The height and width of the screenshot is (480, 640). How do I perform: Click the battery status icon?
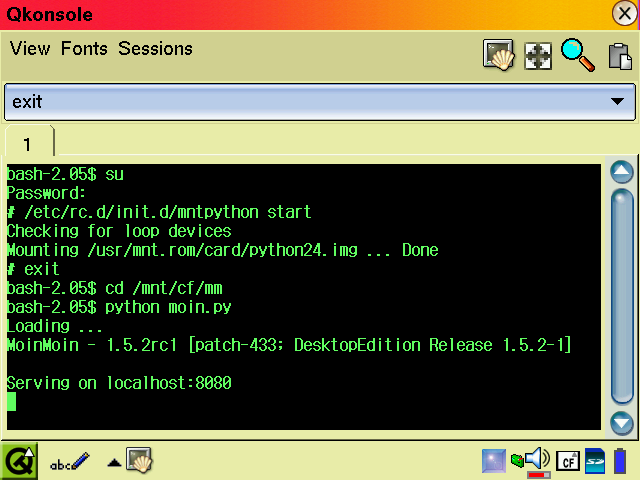[x=621, y=461]
